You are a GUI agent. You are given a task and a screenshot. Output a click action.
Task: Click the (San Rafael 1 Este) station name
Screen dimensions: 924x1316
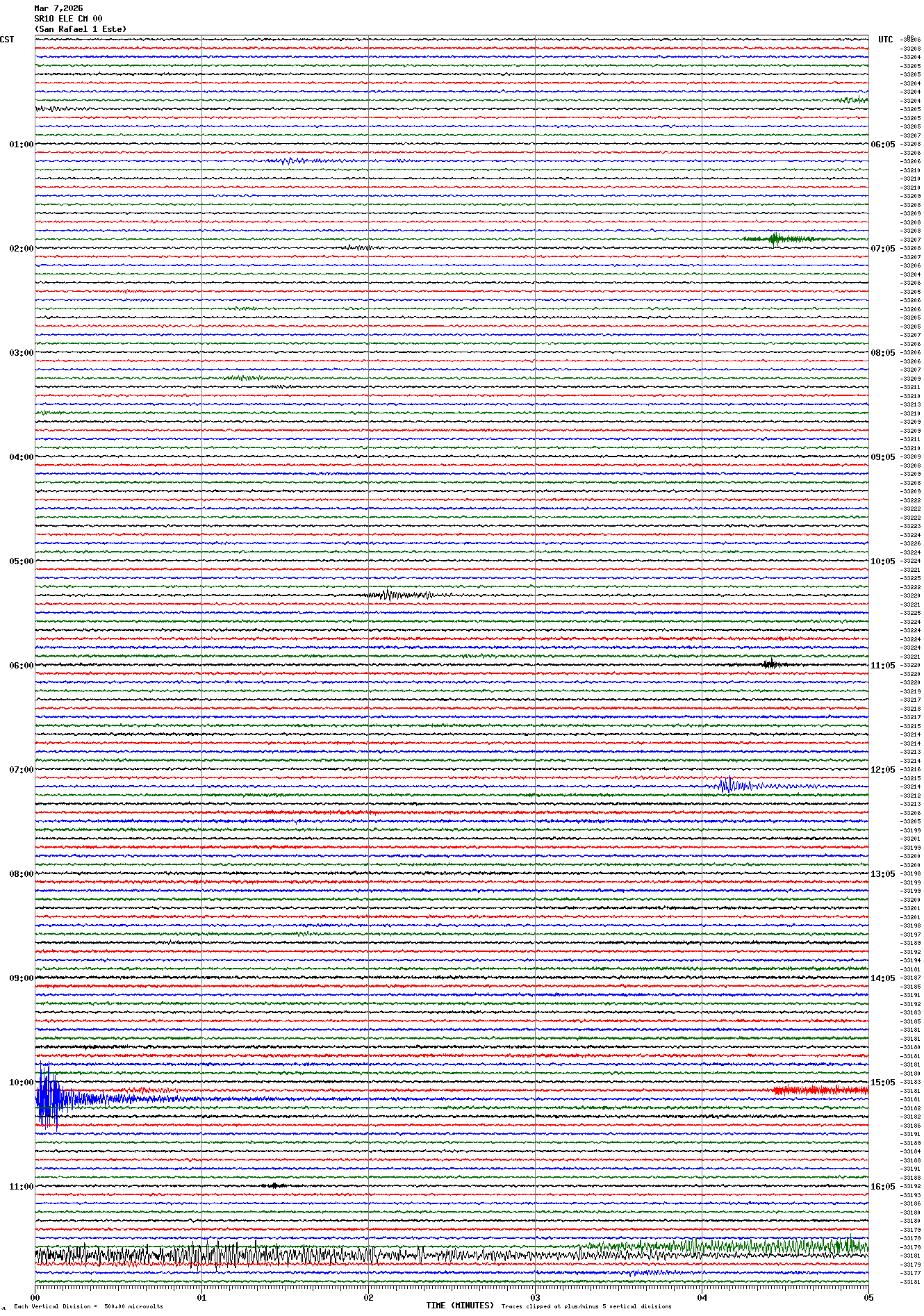click(x=81, y=29)
